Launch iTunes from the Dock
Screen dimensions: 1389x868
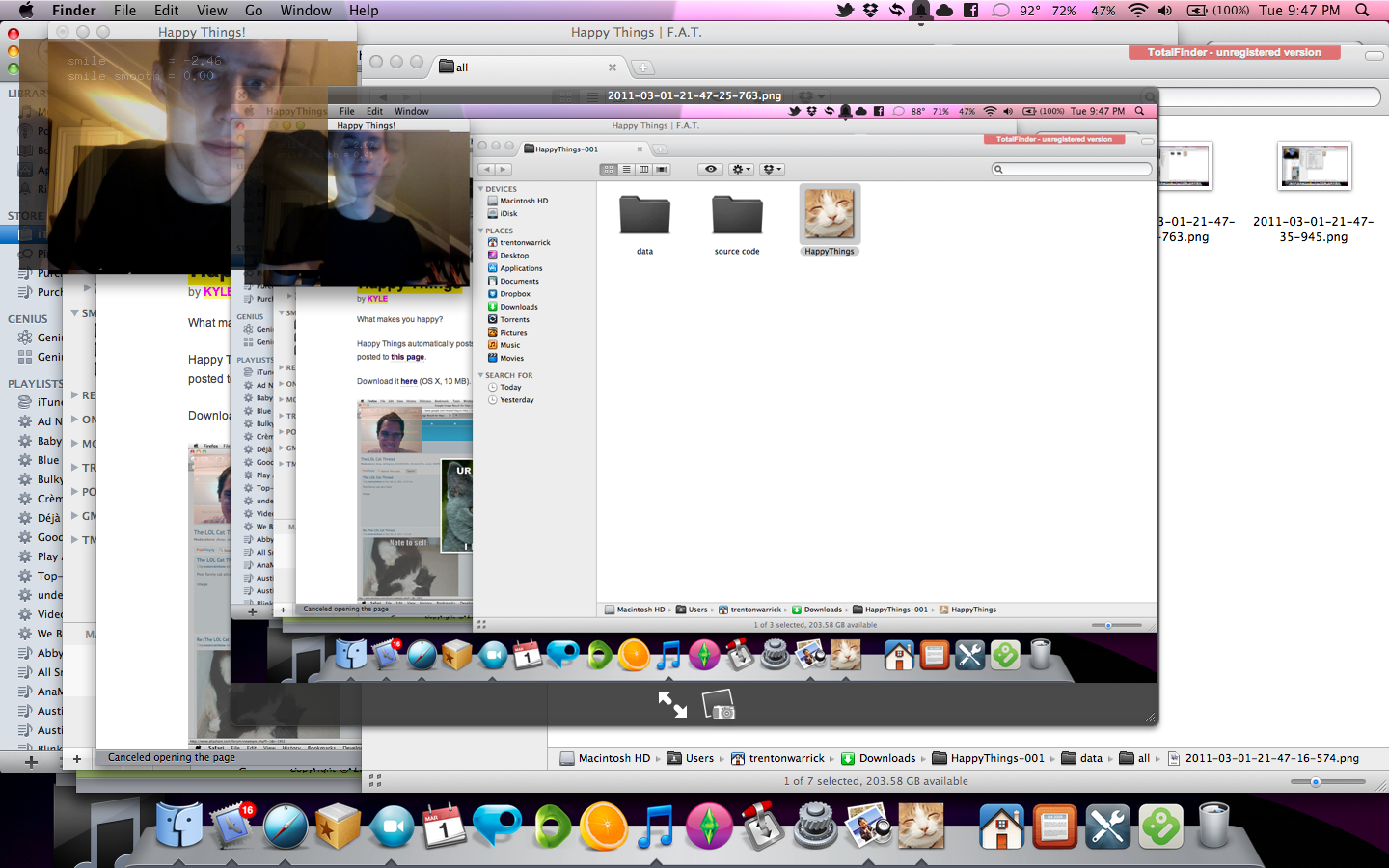tap(656, 827)
